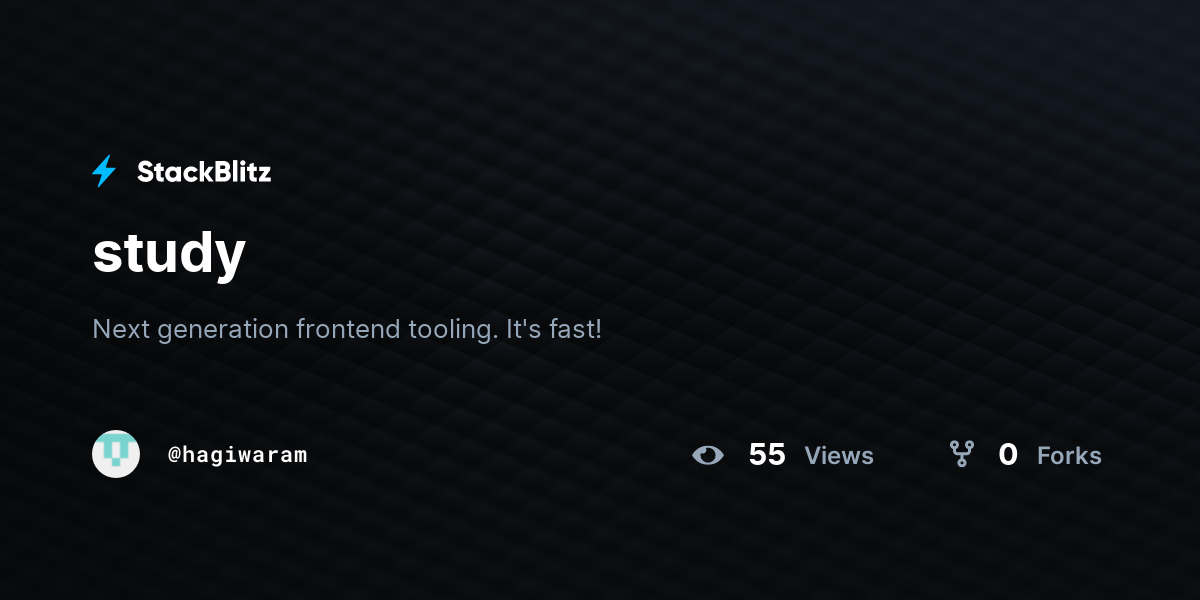Select the StackBlitz wordmark text

click(x=204, y=172)
